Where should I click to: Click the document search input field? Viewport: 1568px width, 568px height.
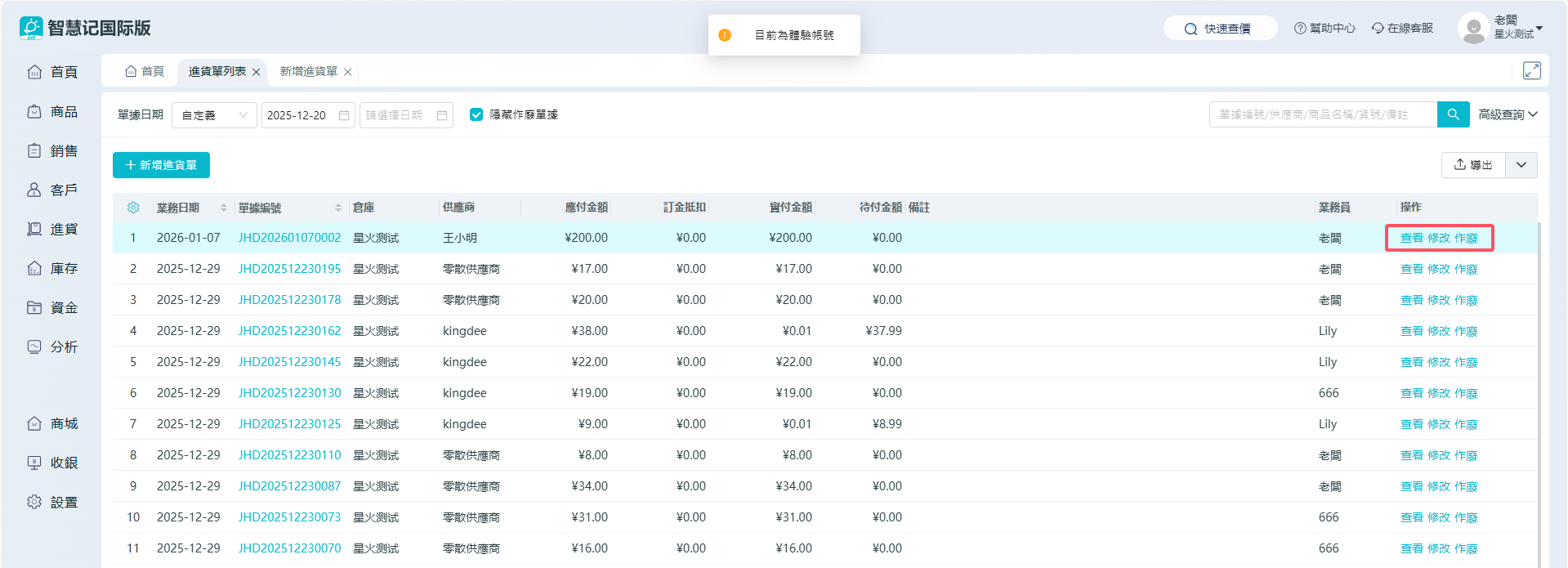(1322, 114)
